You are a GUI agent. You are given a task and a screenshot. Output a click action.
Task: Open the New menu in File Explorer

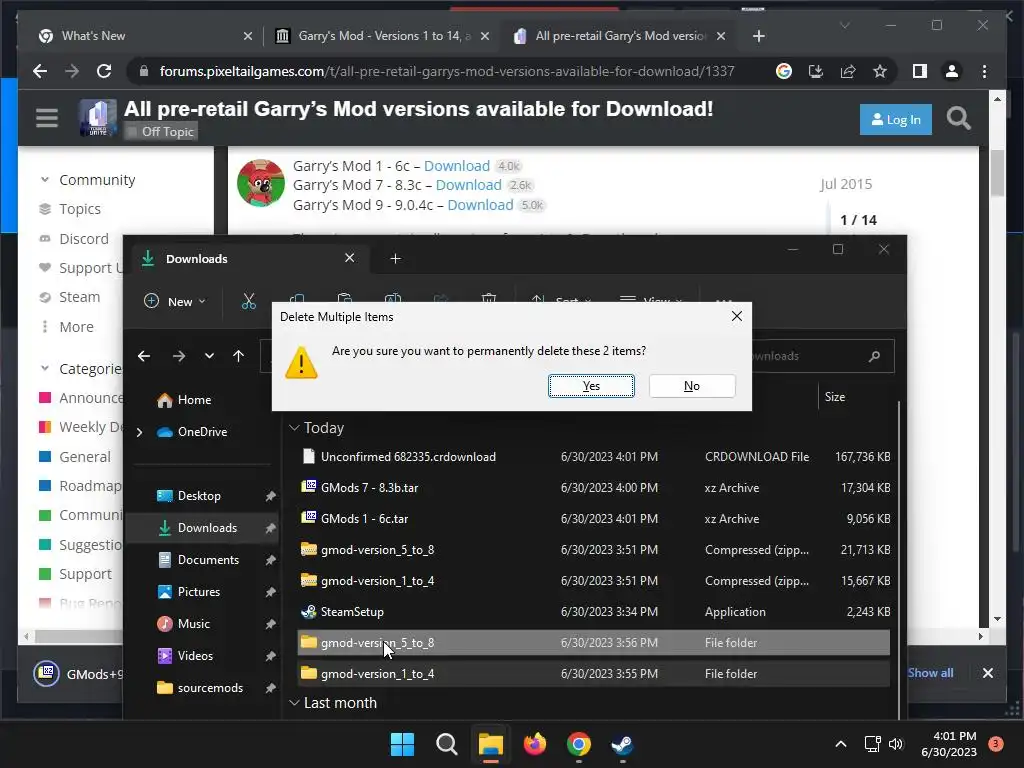coord(174,301)
